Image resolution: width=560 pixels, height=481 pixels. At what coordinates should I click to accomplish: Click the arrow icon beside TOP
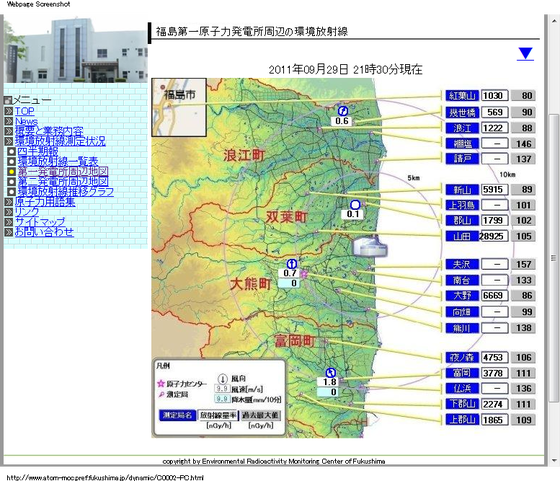[9, 111]
